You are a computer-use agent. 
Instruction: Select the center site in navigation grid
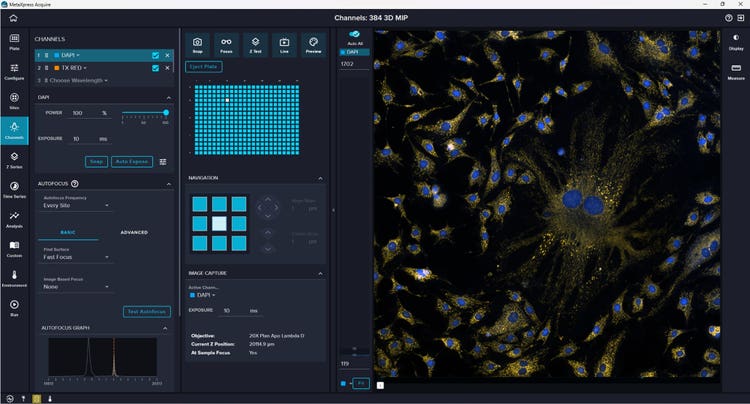[219, 224]
